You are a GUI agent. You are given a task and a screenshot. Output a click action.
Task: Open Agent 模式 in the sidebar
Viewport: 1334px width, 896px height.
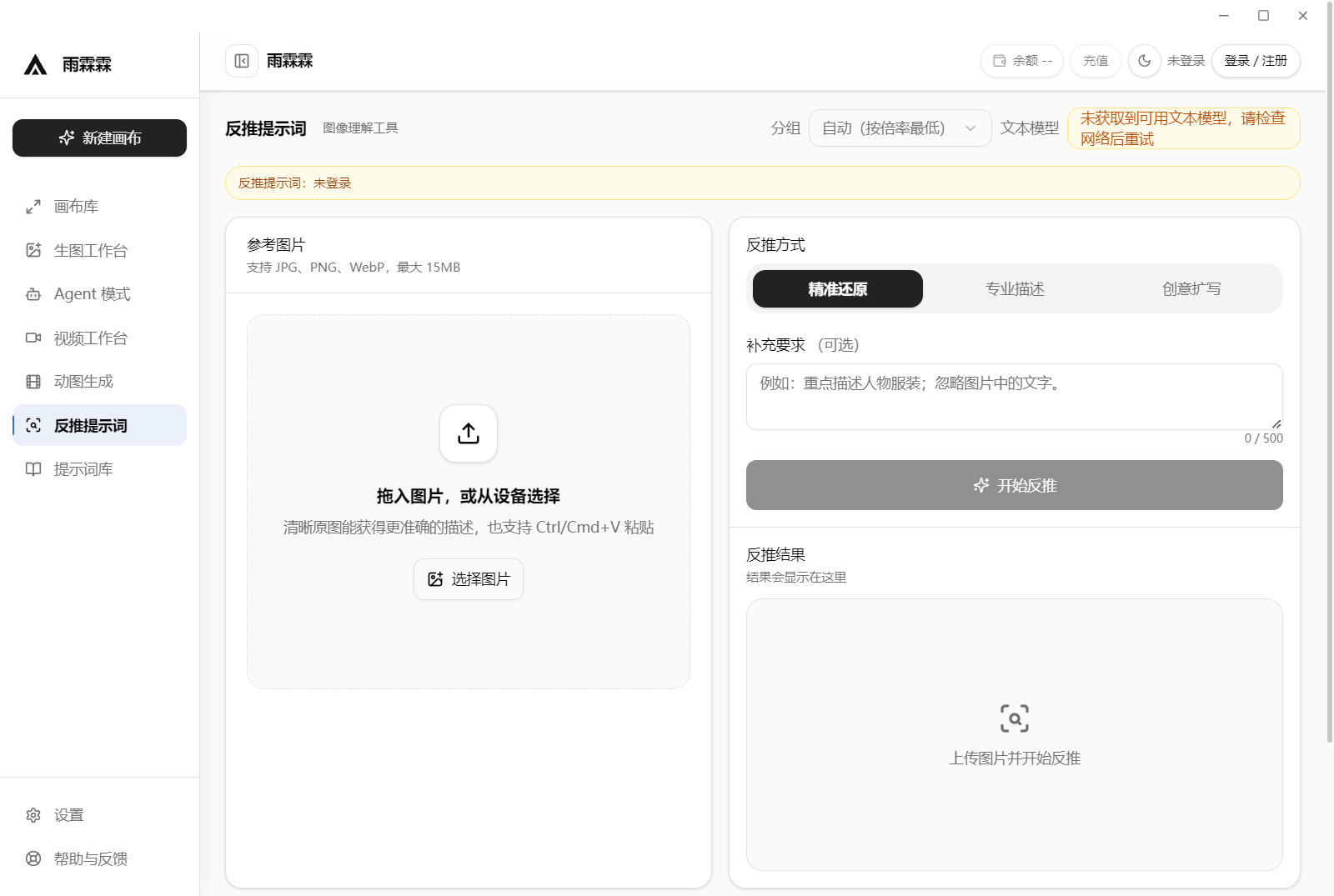(99, 294)
